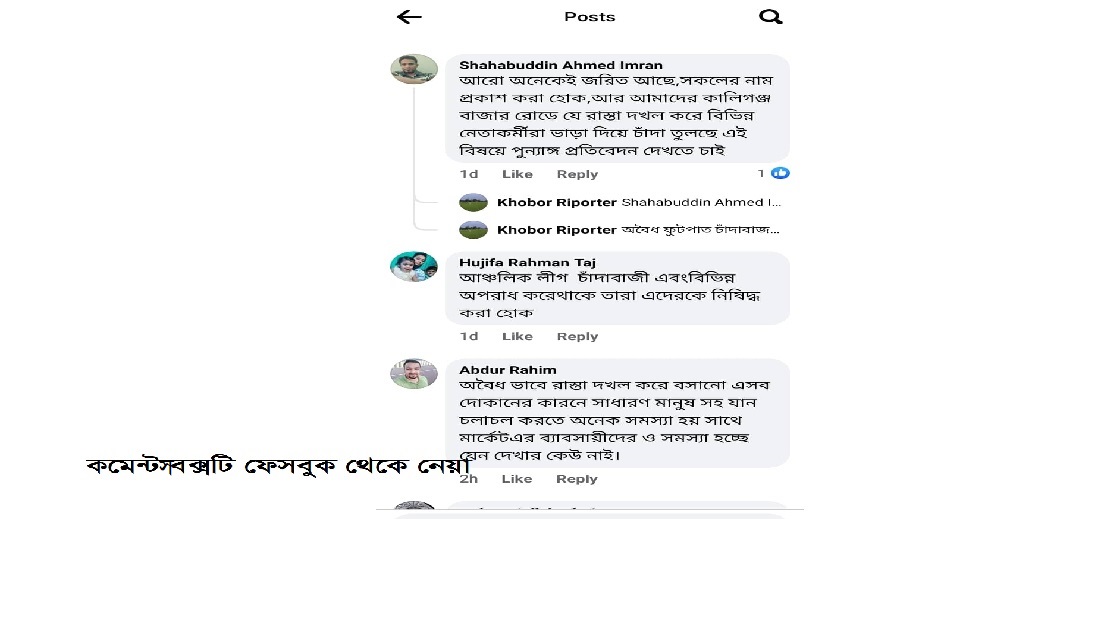Click the blue like reaction icon
This screenshot has height=620, width=1104.
click(x=780, y=173)
